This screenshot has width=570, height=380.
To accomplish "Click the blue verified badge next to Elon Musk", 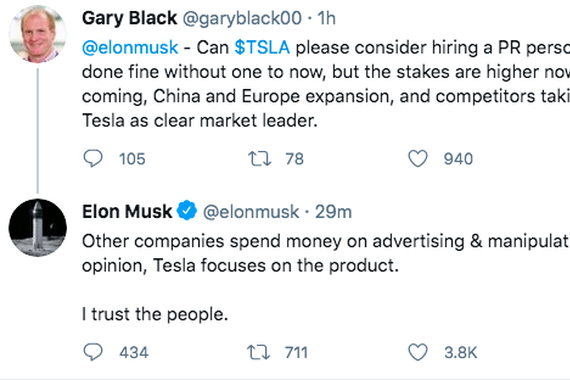I will [187, 210].
